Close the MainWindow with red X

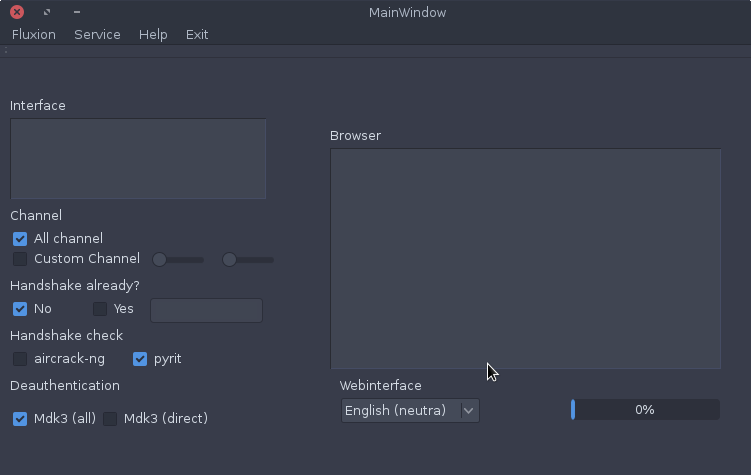(x=17, y=12)
